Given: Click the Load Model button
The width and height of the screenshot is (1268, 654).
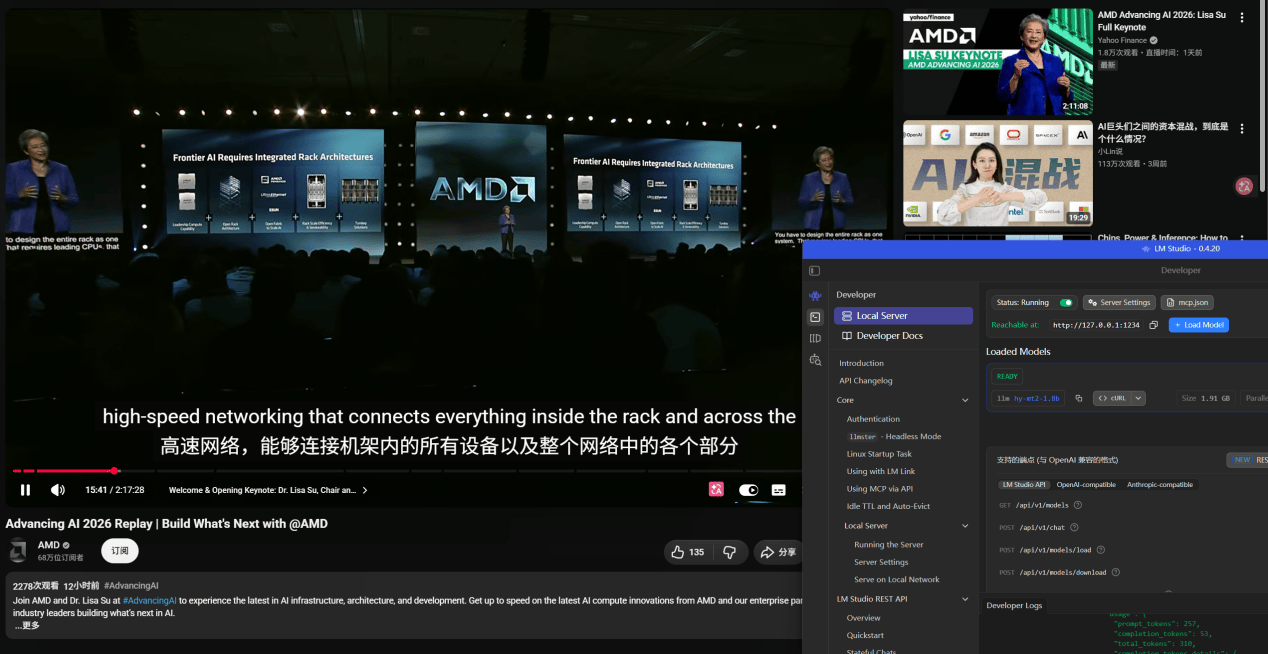Looking at the screenshot, I should tap(1199, 325).
